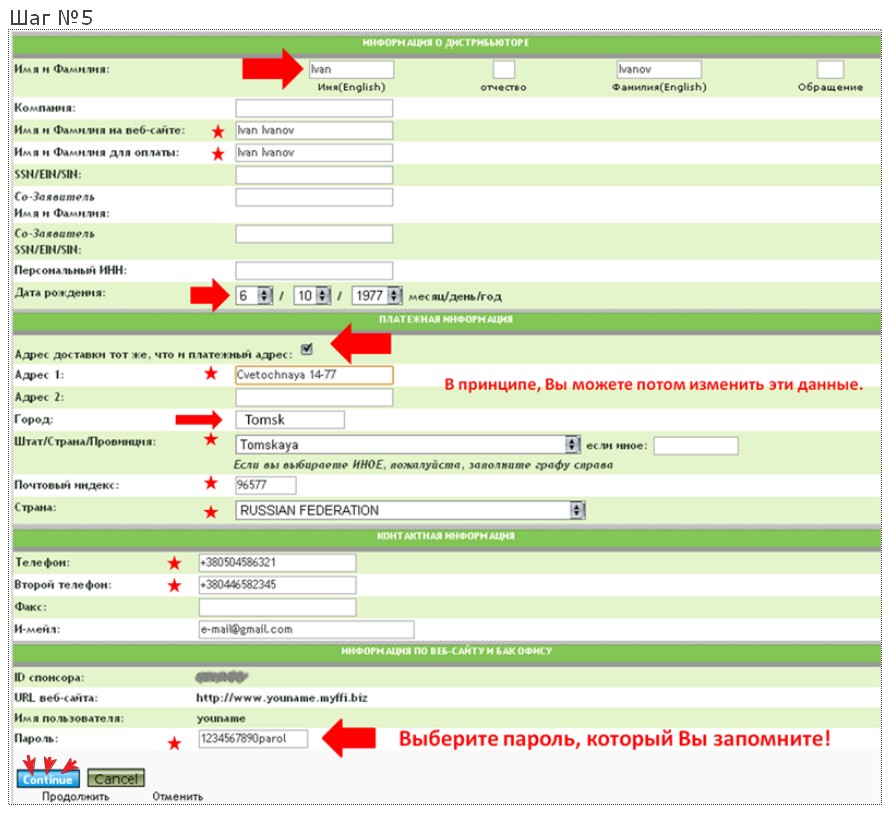Tick the shipping address same as billing checkbox
Image resolution: width=896 pixels, height=817 pixels.
click(x=306, y=350)
